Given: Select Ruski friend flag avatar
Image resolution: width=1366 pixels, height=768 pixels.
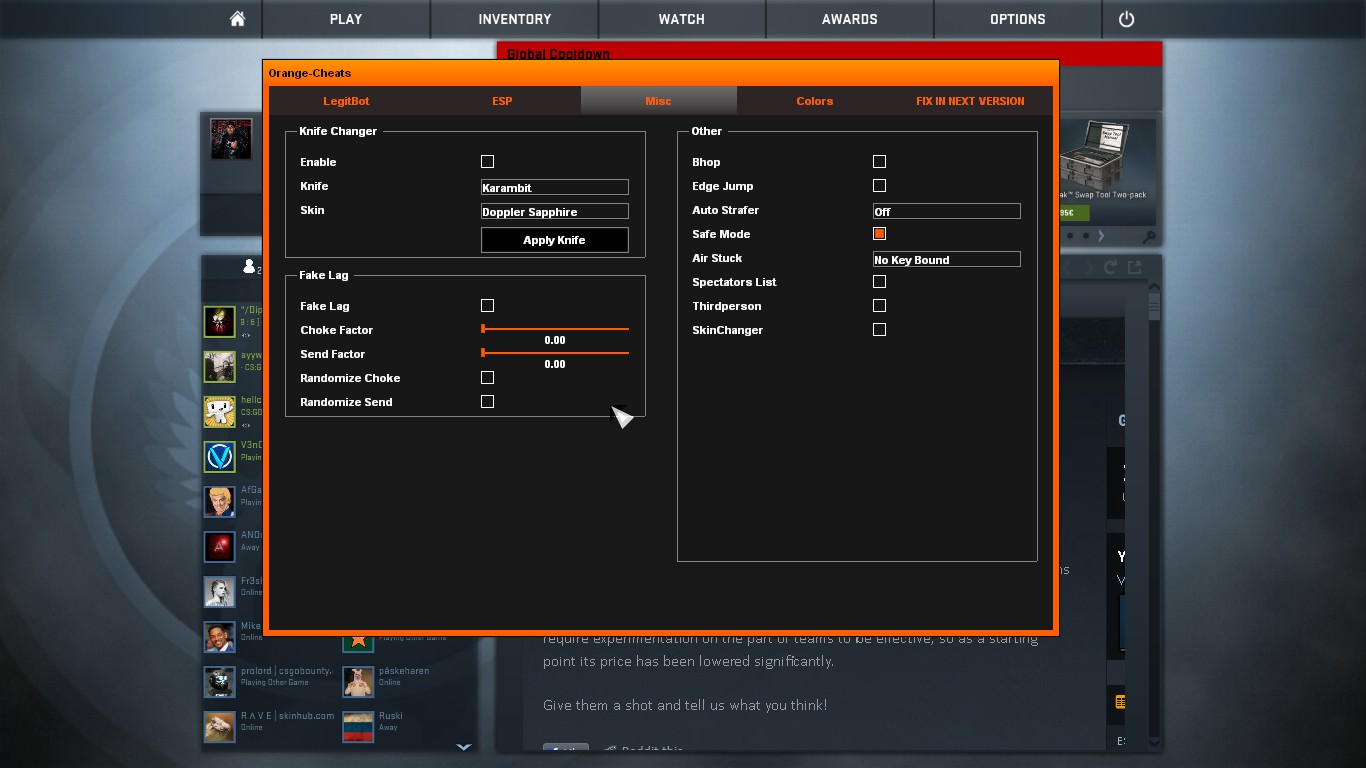Looking at the screenshot, I should [x=358, y=727].
